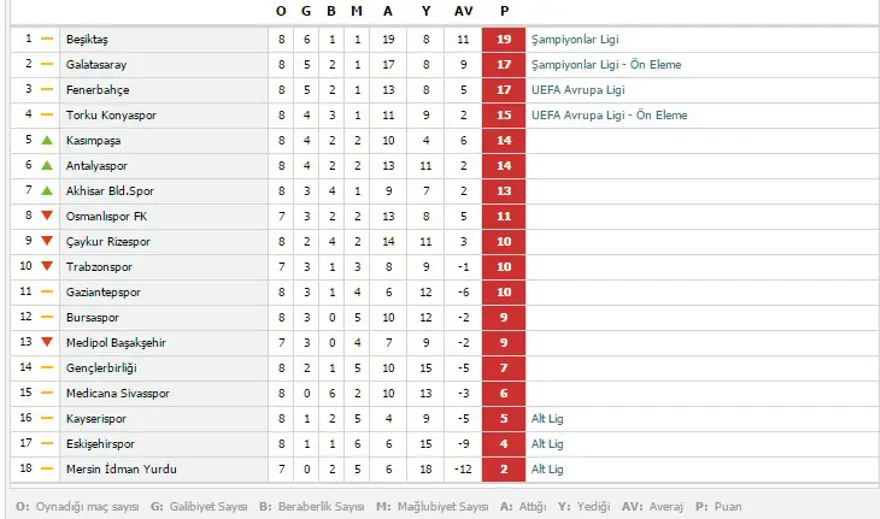The height and width of the screenshot is (519, 880).
Task: Select the Fenerbahçe team name
Action: click(x=97, y=90)
